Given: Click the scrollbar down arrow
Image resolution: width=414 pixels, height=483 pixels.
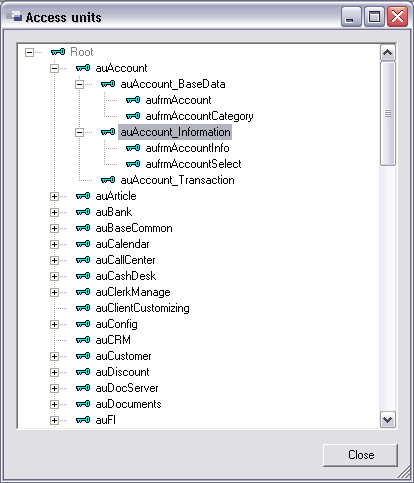Looking at the screenshot, I should click(x=388, y=420).
